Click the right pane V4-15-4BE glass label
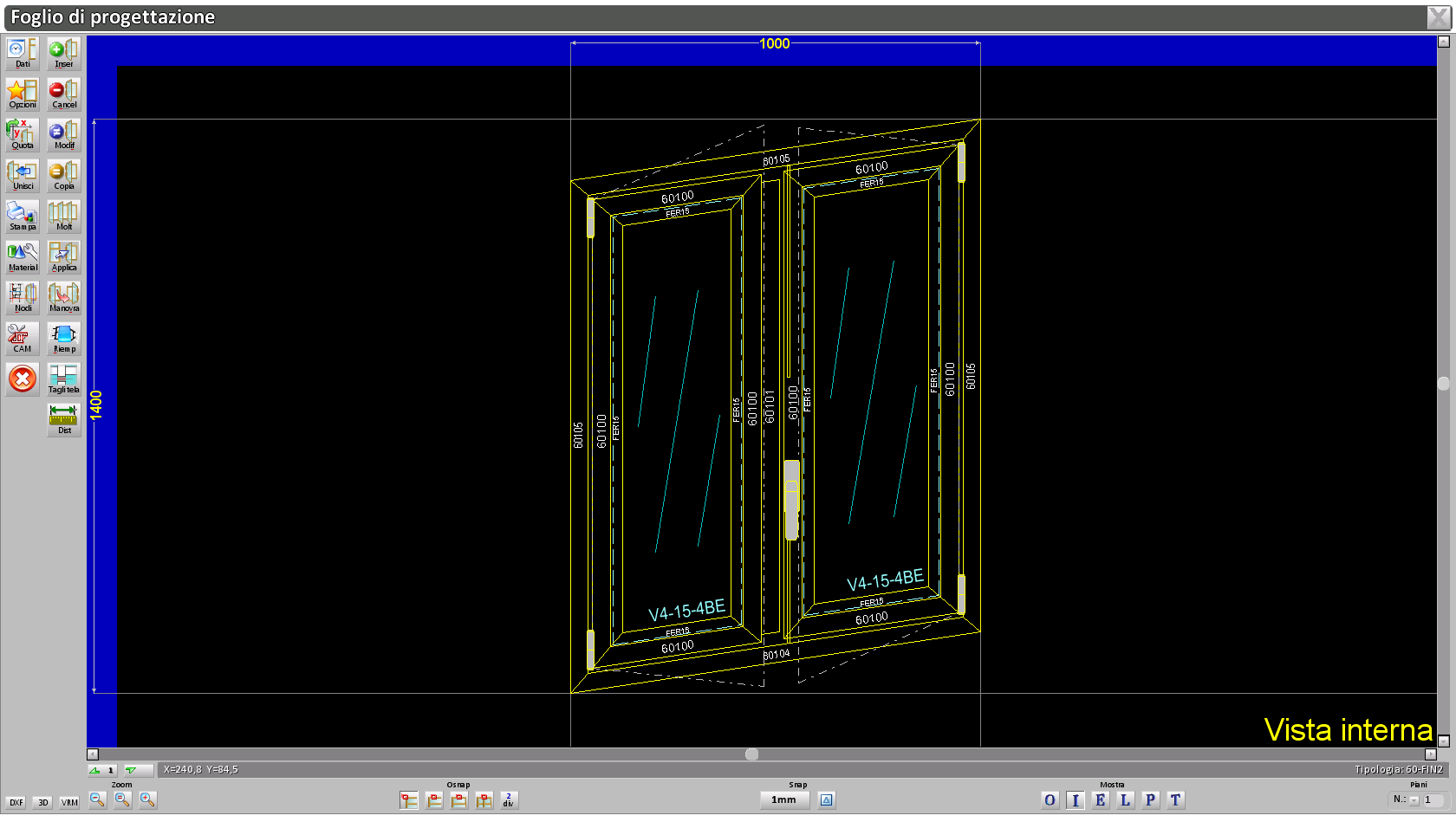 [x=885, y=580]
